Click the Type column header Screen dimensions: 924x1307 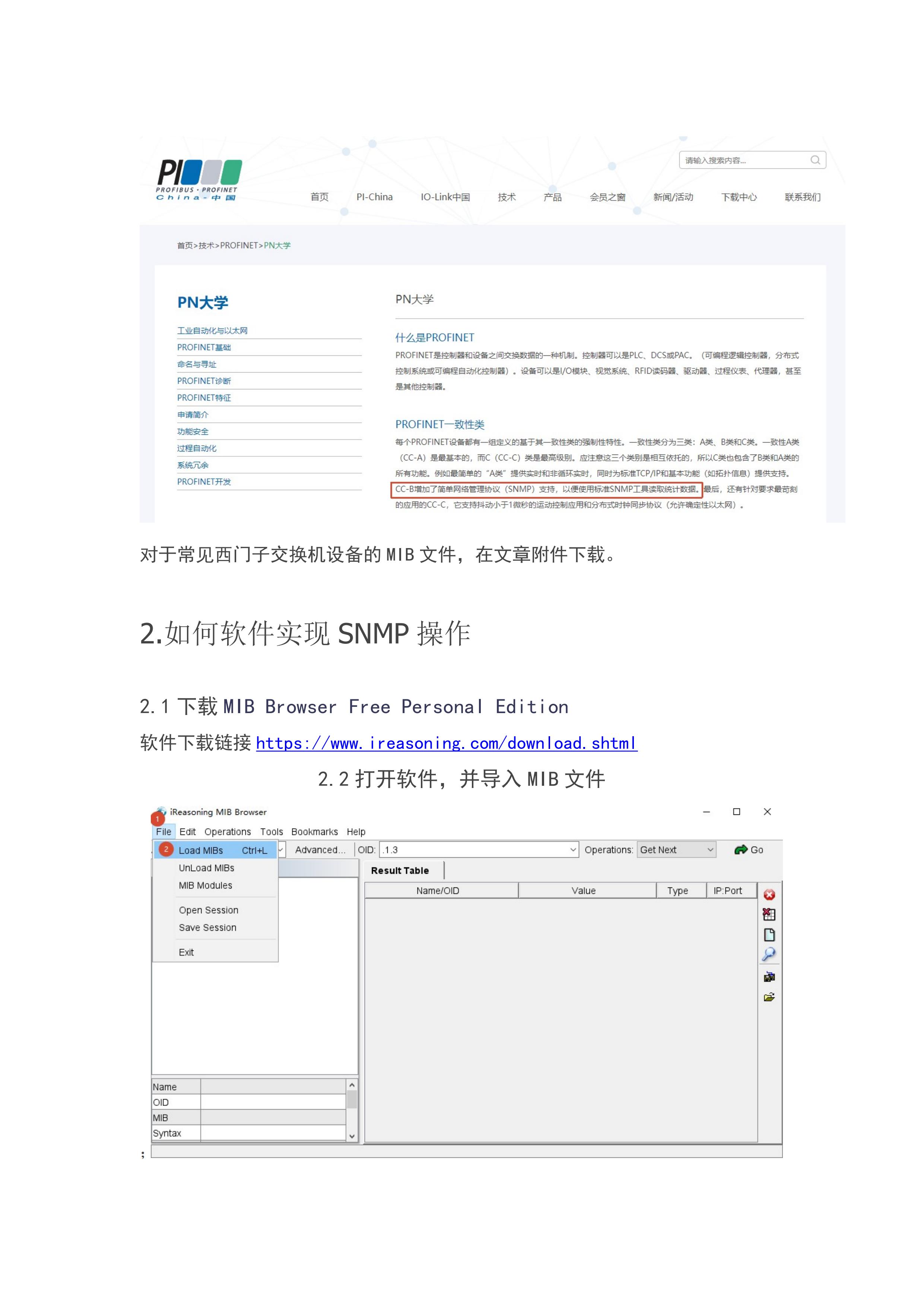[x=681, y=890]
